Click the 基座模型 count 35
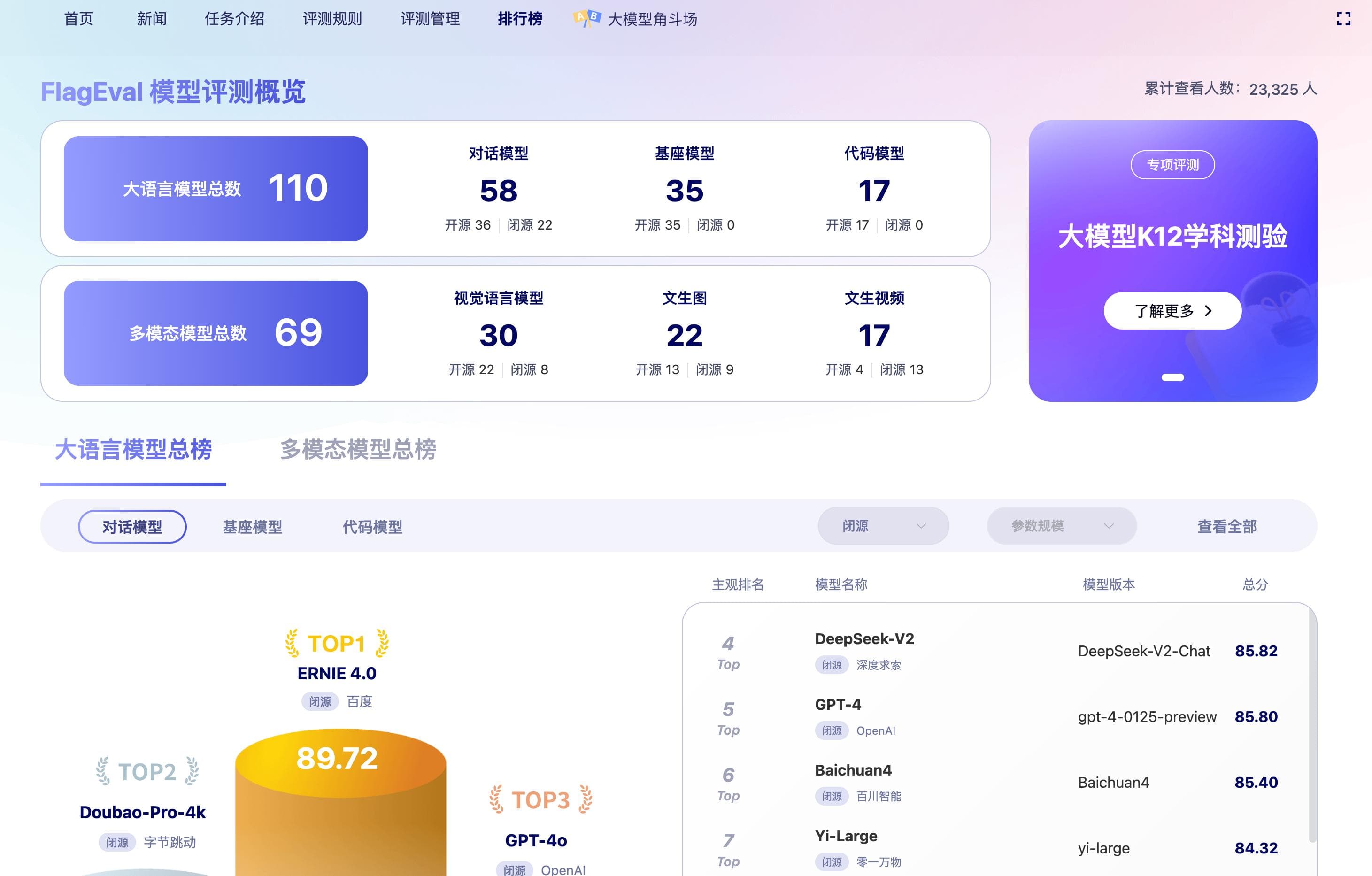The height and width of the screenshot is (876, 1372). coord(684,191)
